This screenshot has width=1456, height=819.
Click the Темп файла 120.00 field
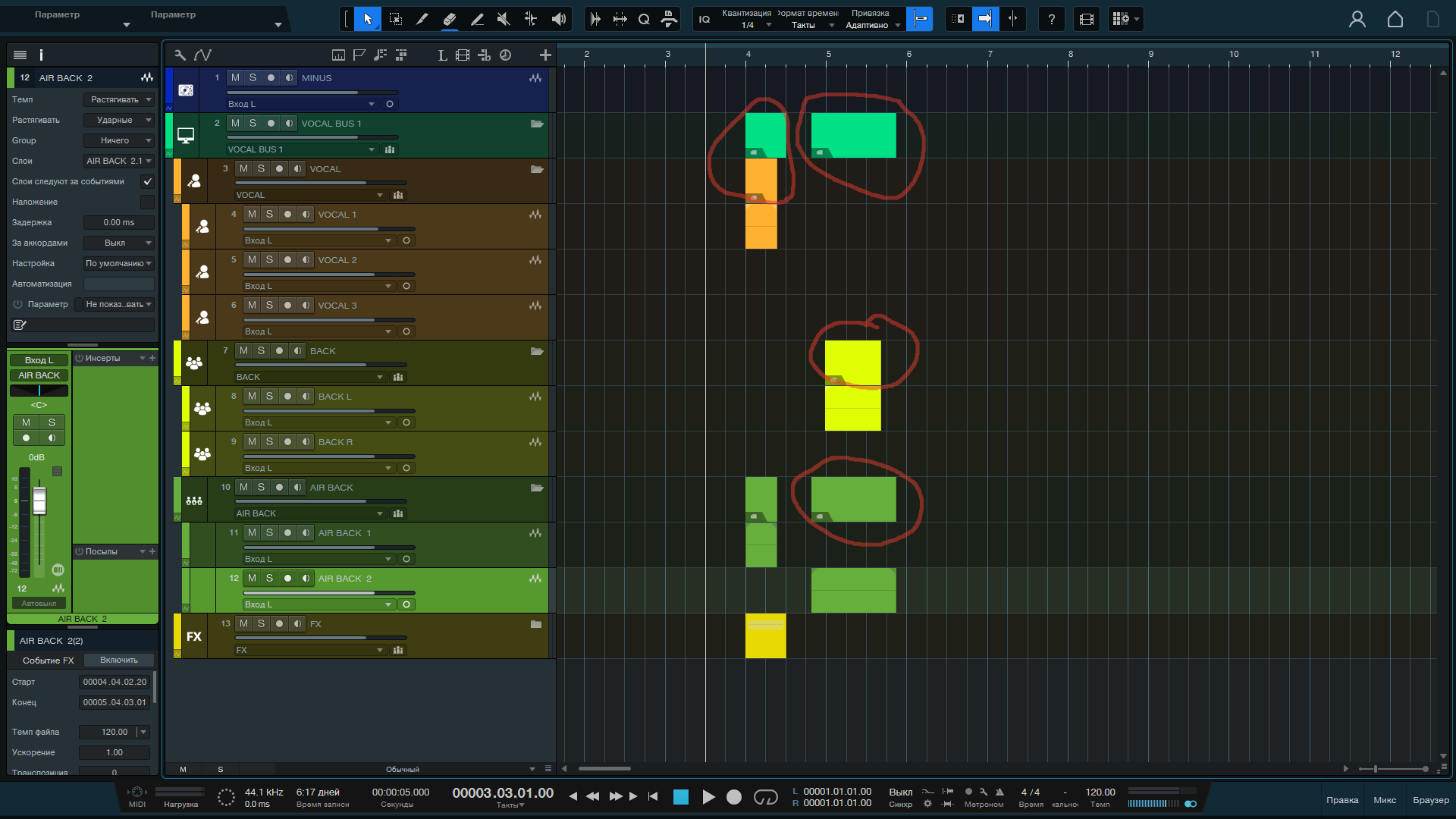tap(115, 732)
